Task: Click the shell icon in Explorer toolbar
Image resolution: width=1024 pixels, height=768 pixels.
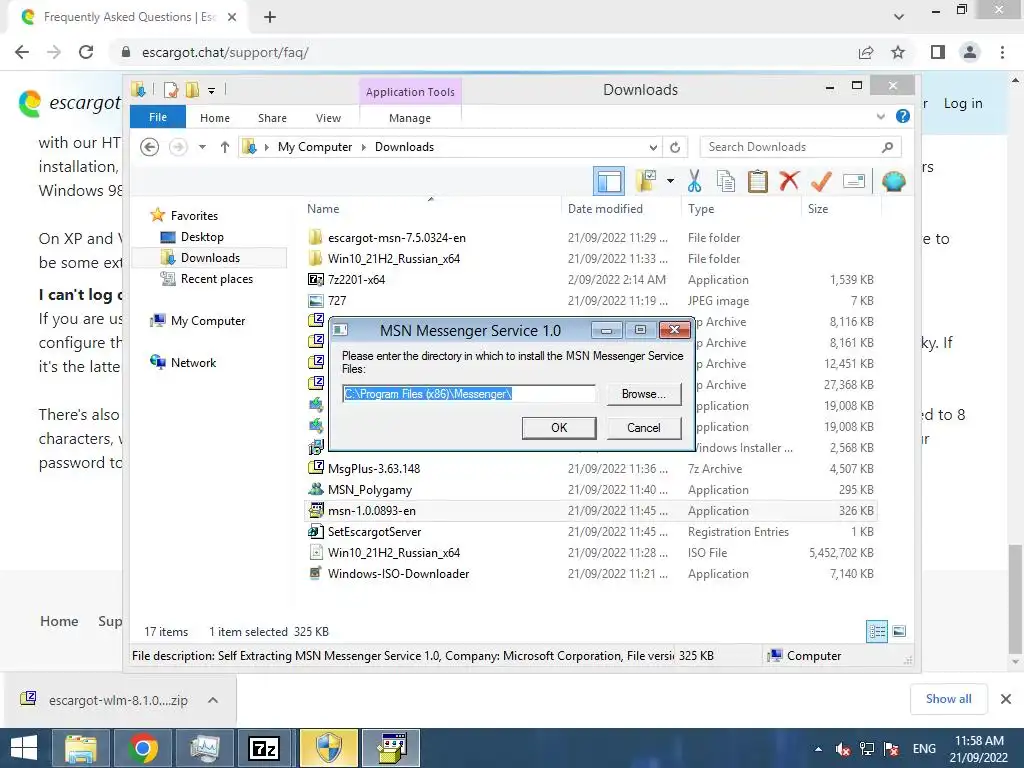Action: tap(893, 181)
